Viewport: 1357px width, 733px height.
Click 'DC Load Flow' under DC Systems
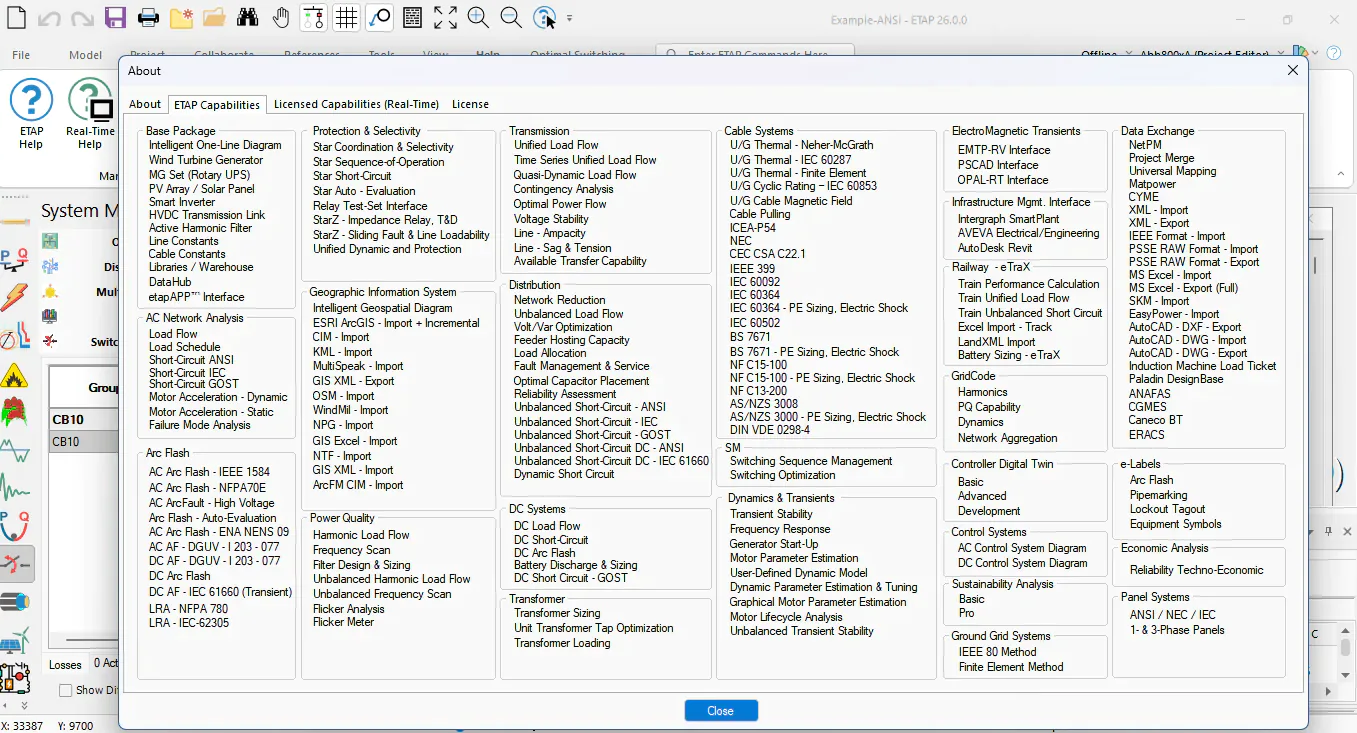[x=547, y=526]
